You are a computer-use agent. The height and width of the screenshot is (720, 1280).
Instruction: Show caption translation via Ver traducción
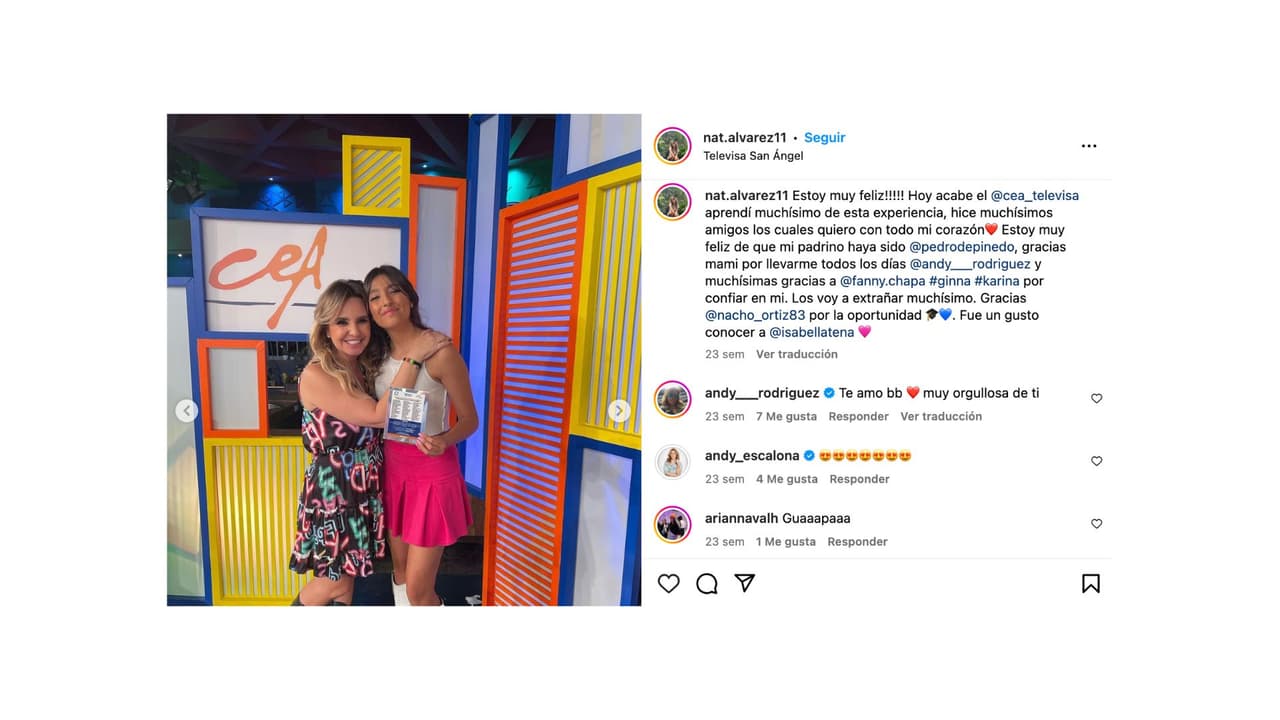tap(797, 354)
